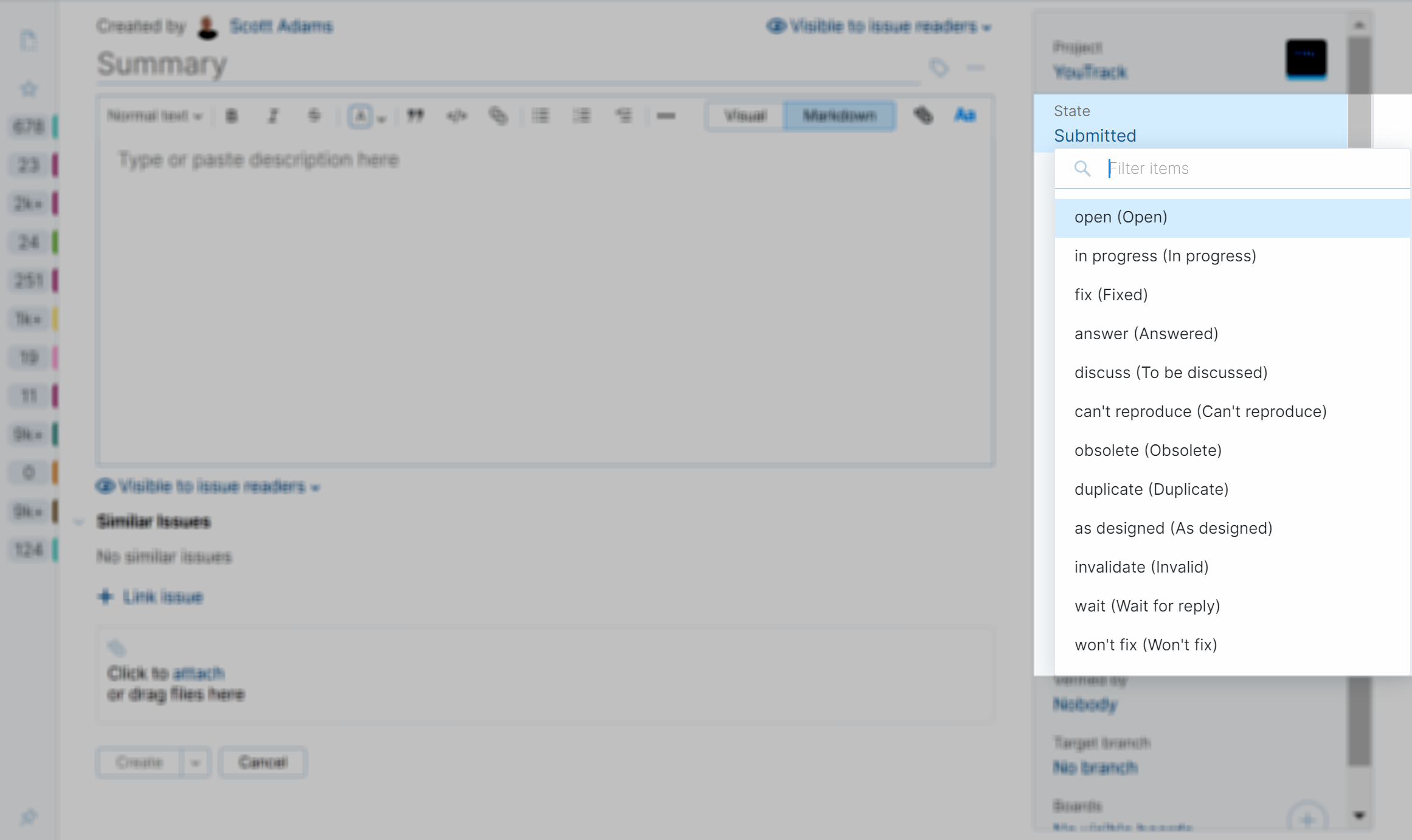The width and height of the screenshot is (1412, 840).
Task: Create a numbered list
Action: 582,115
